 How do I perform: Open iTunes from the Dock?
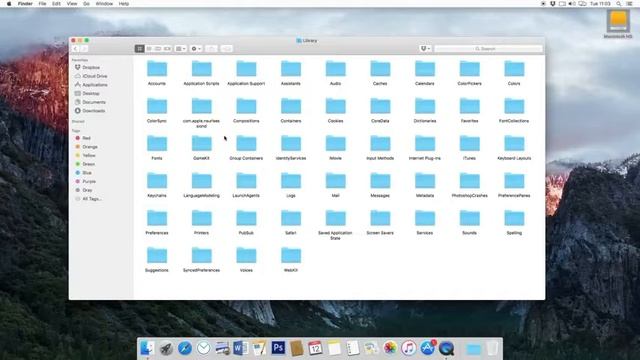409,348
